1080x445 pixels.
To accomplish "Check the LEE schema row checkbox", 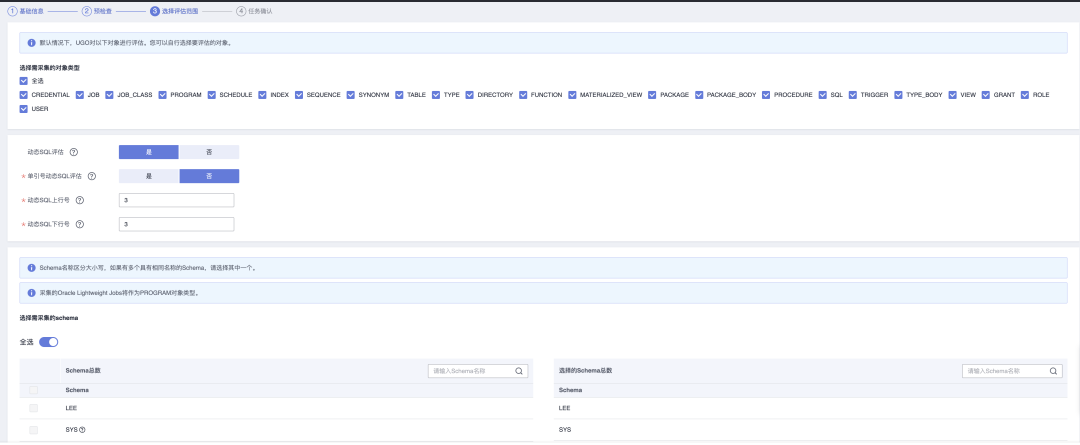I will 34,408.
